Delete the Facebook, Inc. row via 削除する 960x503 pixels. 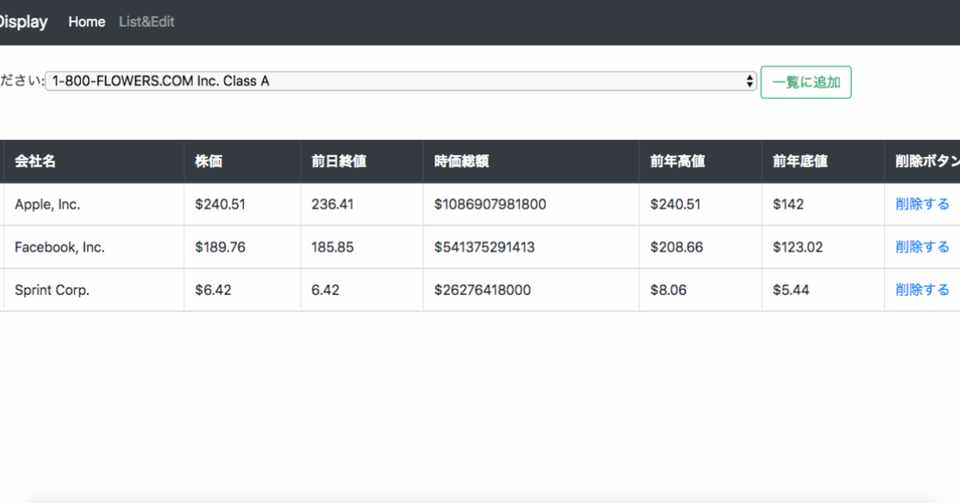click(922, 247)
